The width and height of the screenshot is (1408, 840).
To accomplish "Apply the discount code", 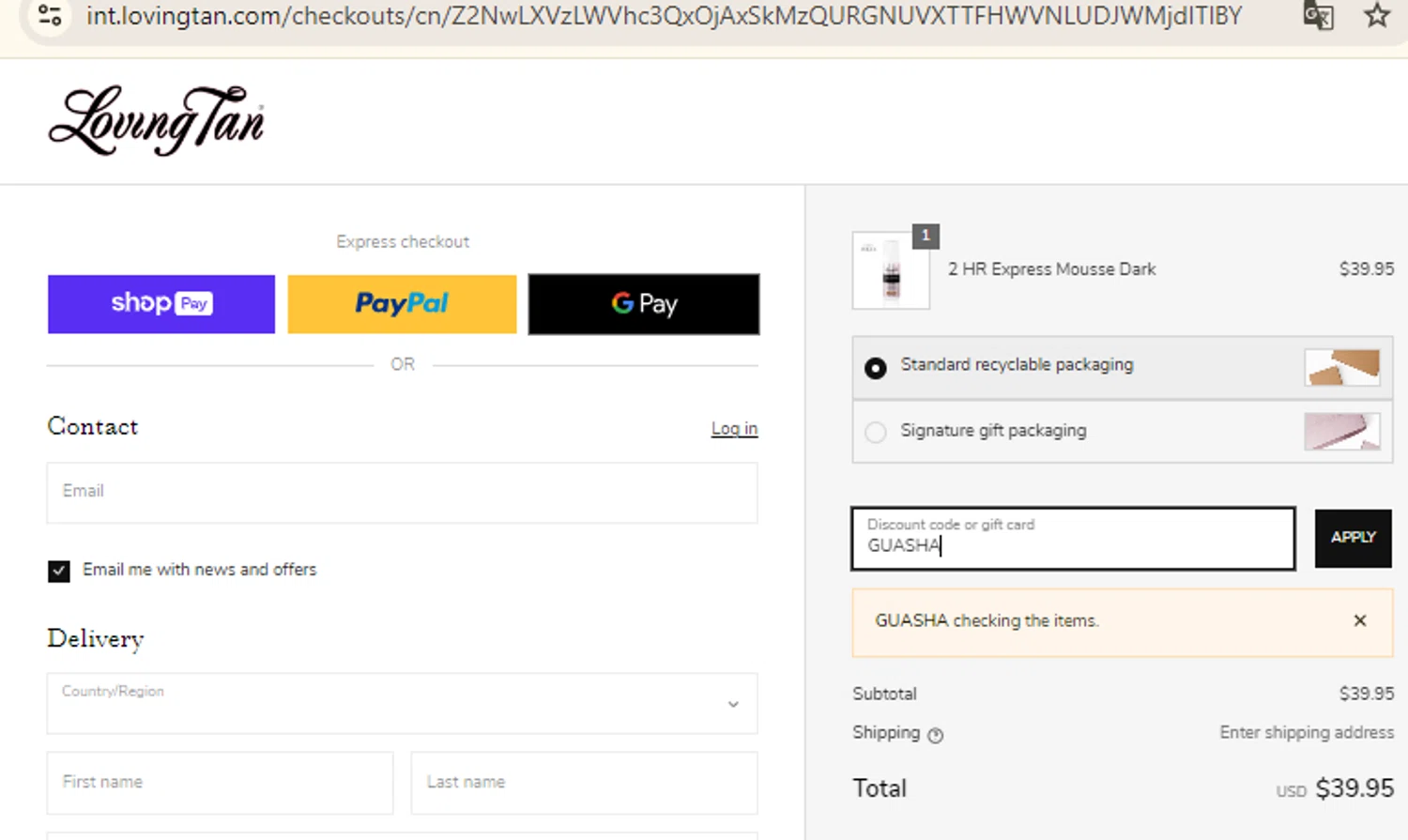I will 1353,538.
